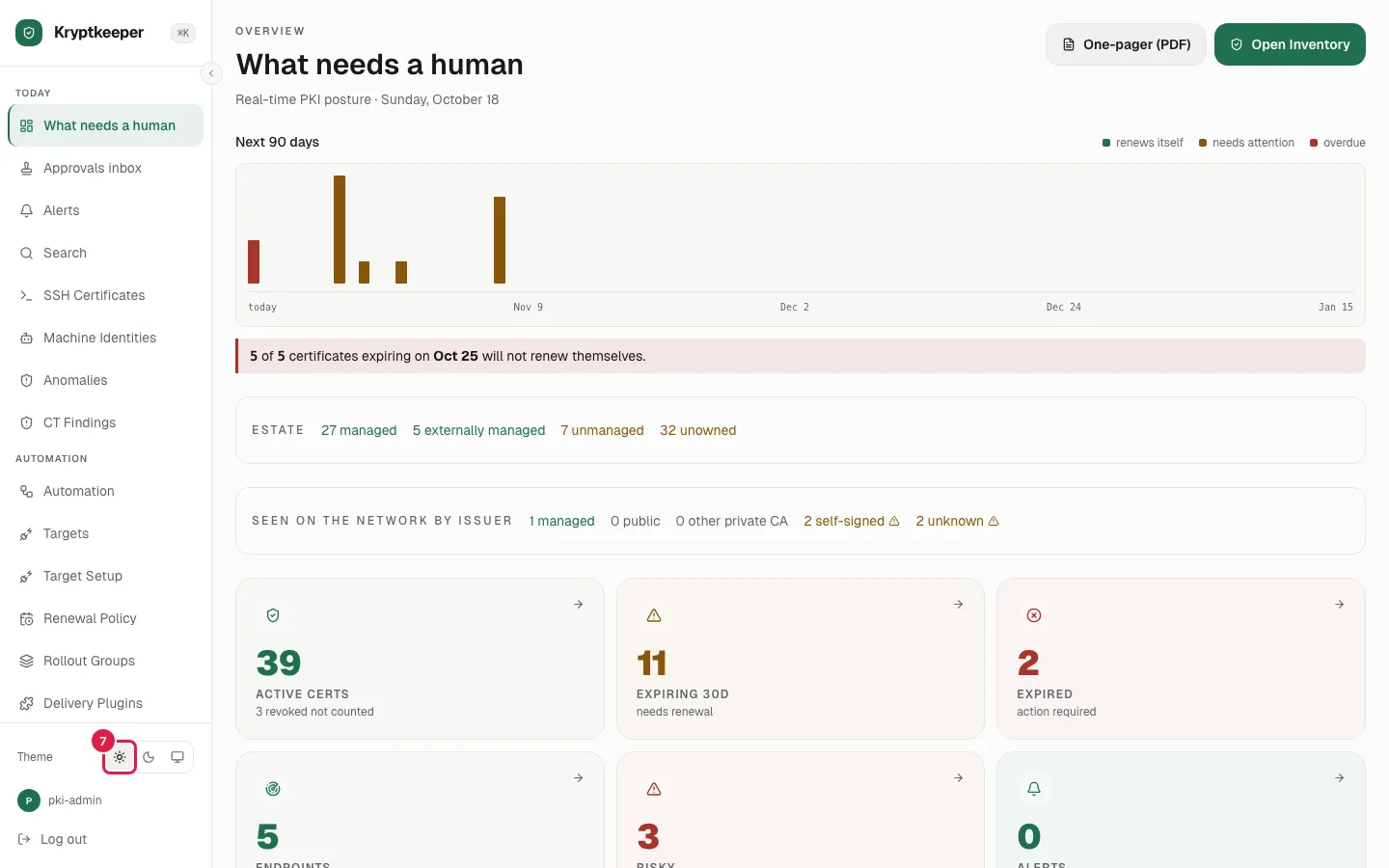This screenshot has height=868, width=1389.
Task: Click the Delivery Plugins puzzle icon
Action: [27, 703]
